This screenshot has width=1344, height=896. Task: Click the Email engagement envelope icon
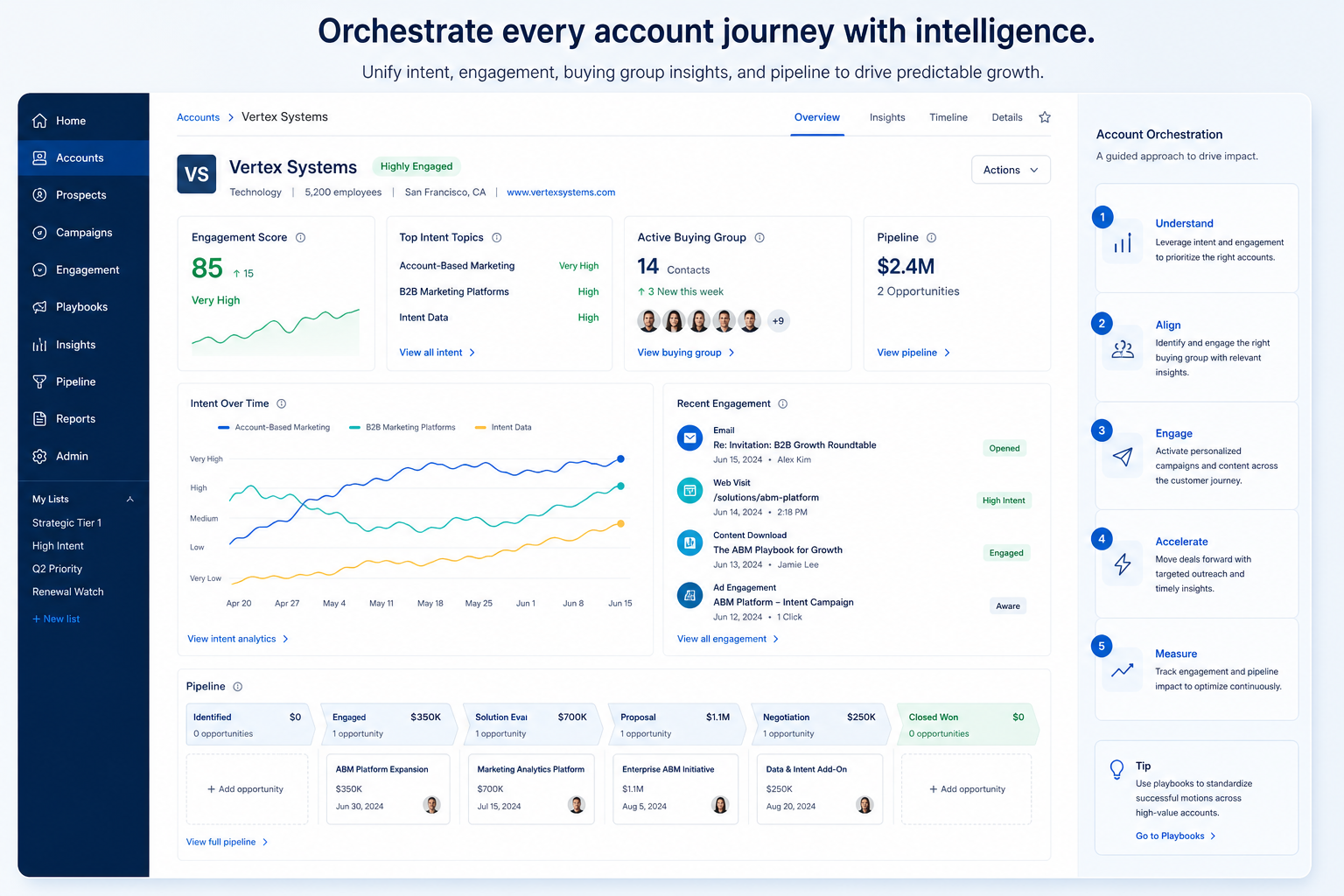point(689,437)
